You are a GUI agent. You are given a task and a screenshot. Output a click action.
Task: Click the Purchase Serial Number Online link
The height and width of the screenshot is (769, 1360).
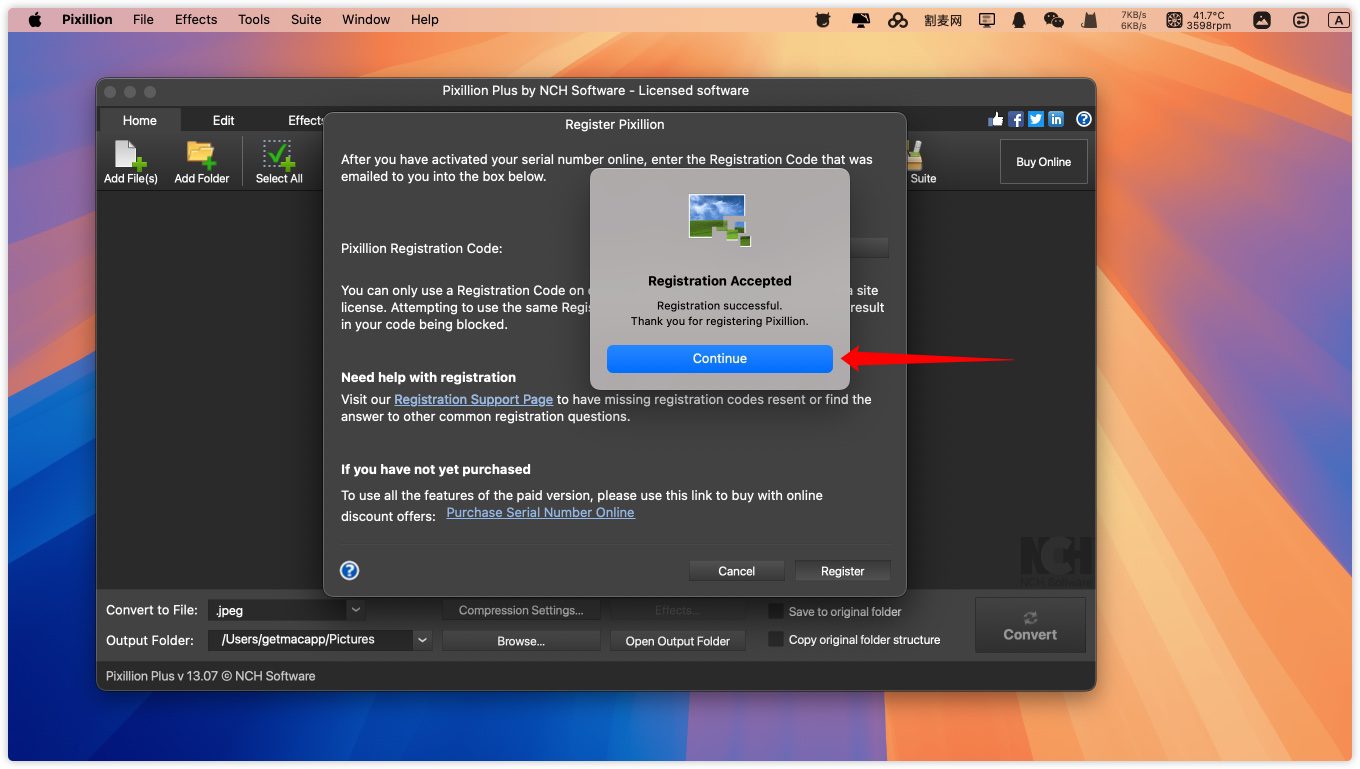(540, 512)
